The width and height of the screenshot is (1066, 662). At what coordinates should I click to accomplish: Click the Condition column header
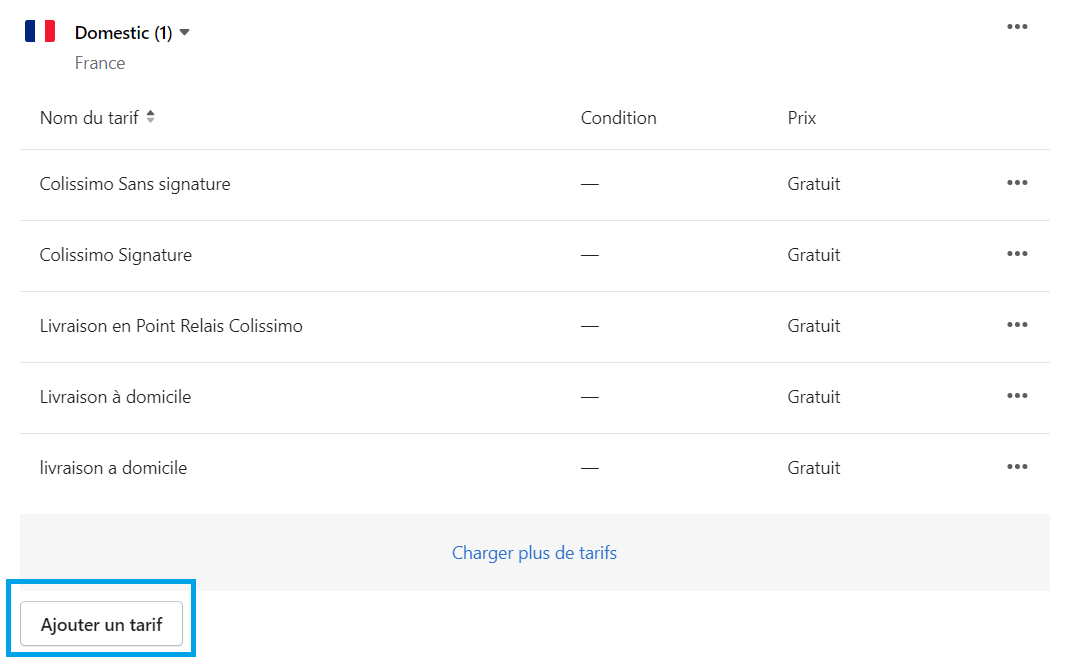[x=619, y=118]
